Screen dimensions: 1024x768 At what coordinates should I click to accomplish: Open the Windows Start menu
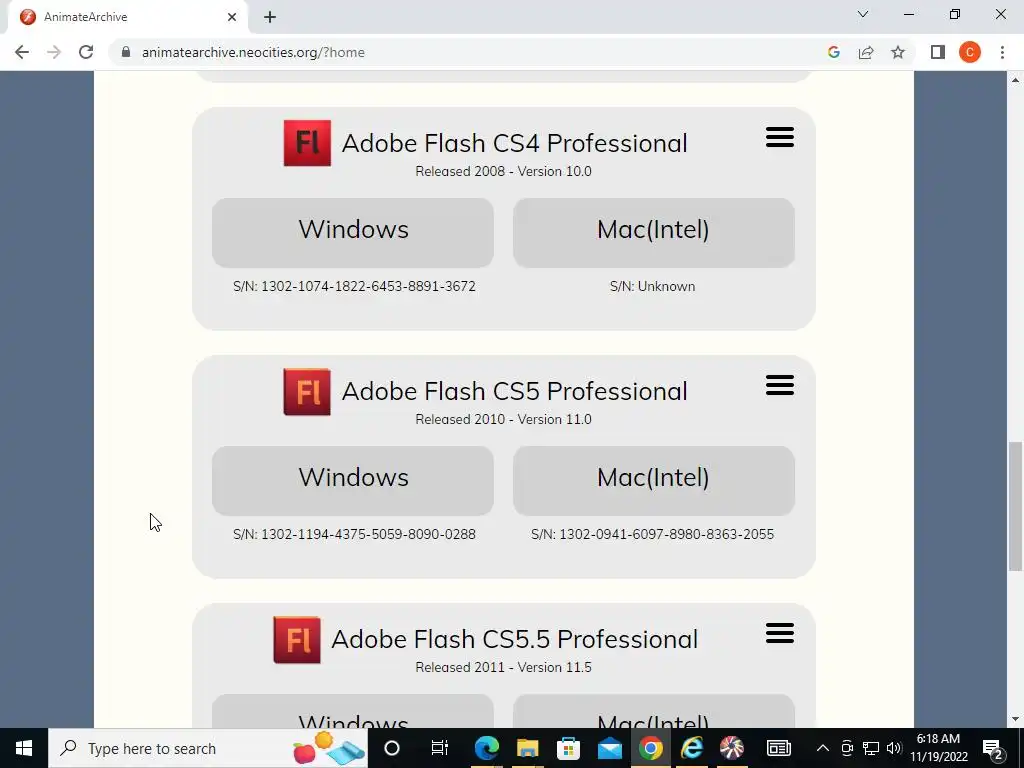tap(24, 748)
